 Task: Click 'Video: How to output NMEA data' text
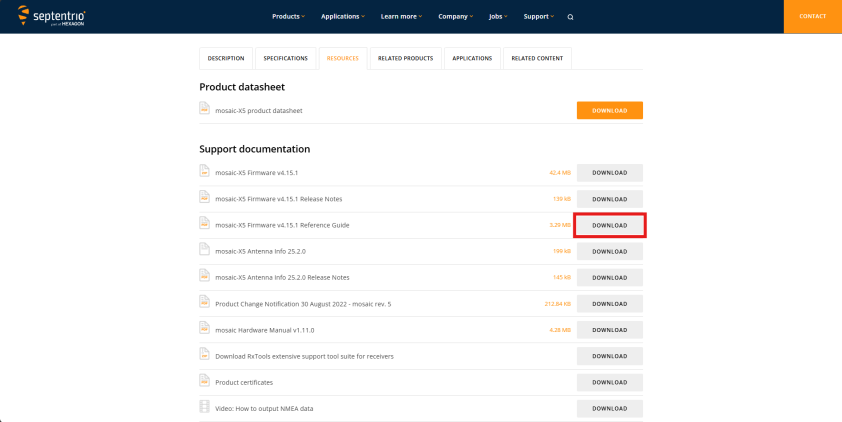[x=264, y=409]
